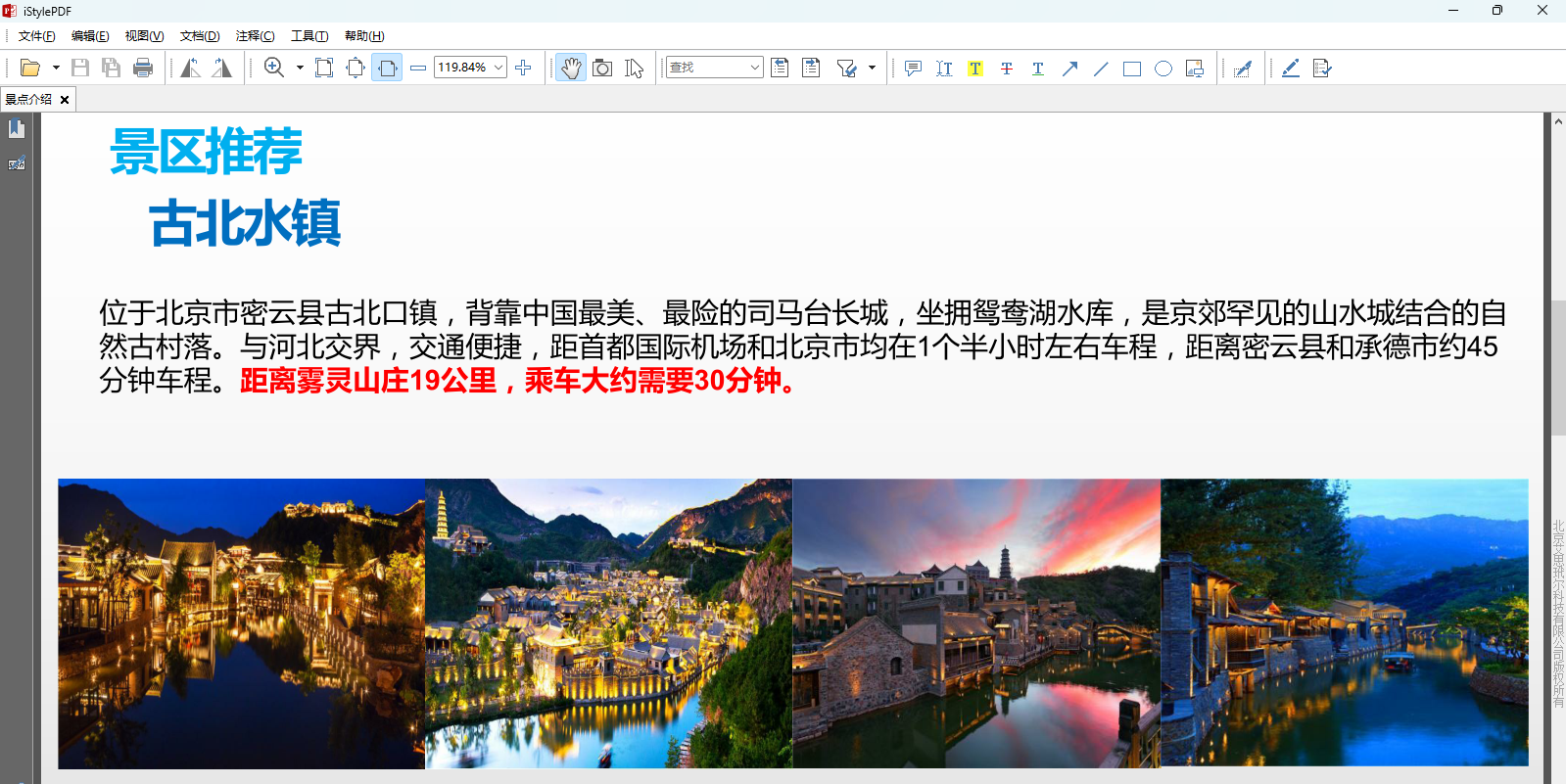
Task: Select the ellipse drawing tool
Action: click(1163, 68)
